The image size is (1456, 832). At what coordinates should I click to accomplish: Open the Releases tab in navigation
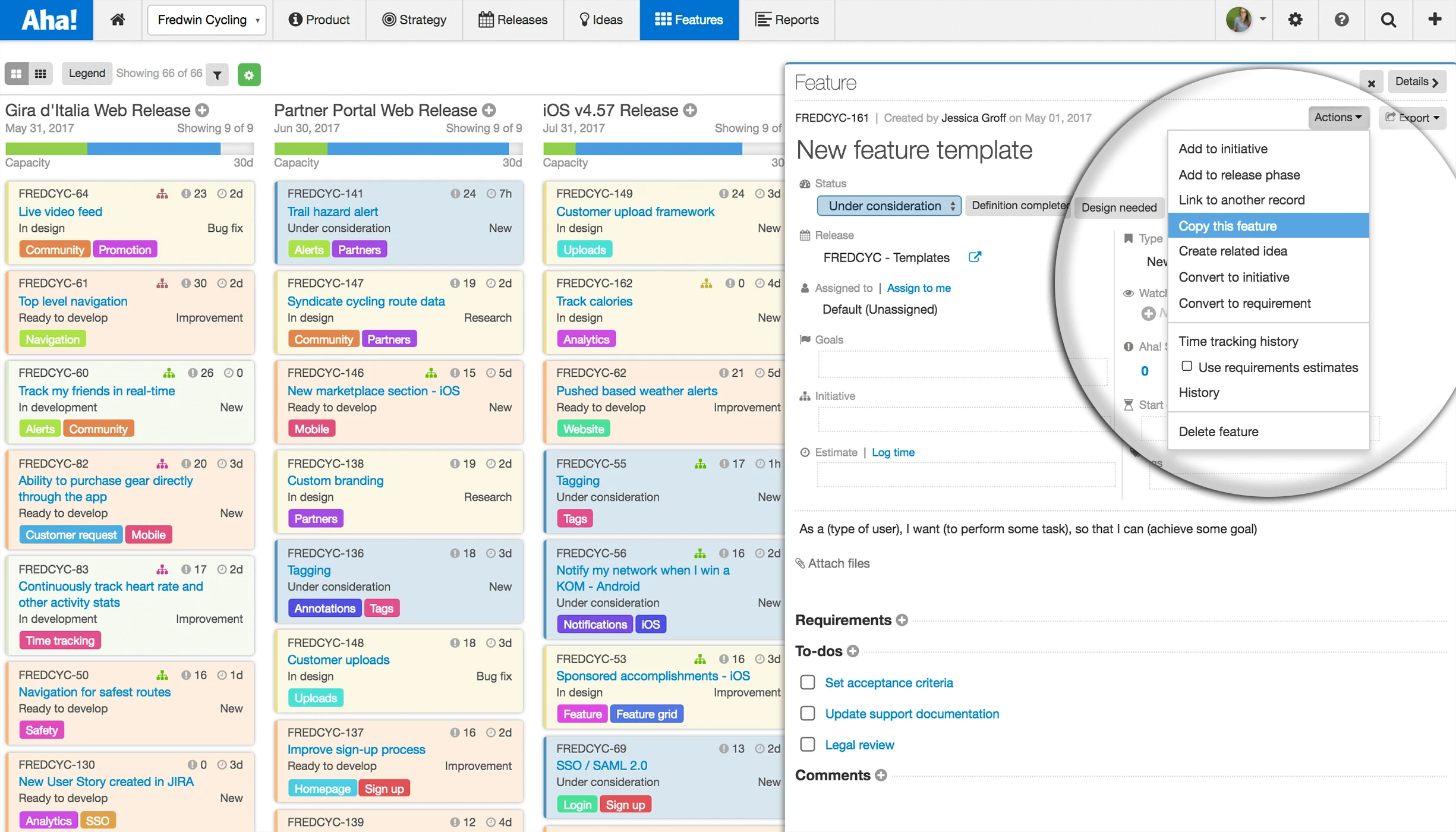[513, 20]
